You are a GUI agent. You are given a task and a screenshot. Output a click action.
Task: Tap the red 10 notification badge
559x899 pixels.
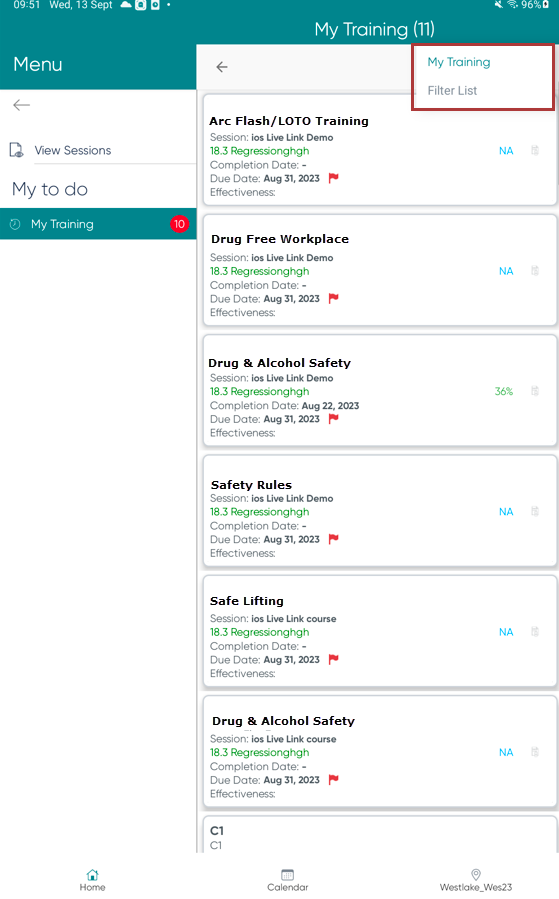click(x=179, y=224)
